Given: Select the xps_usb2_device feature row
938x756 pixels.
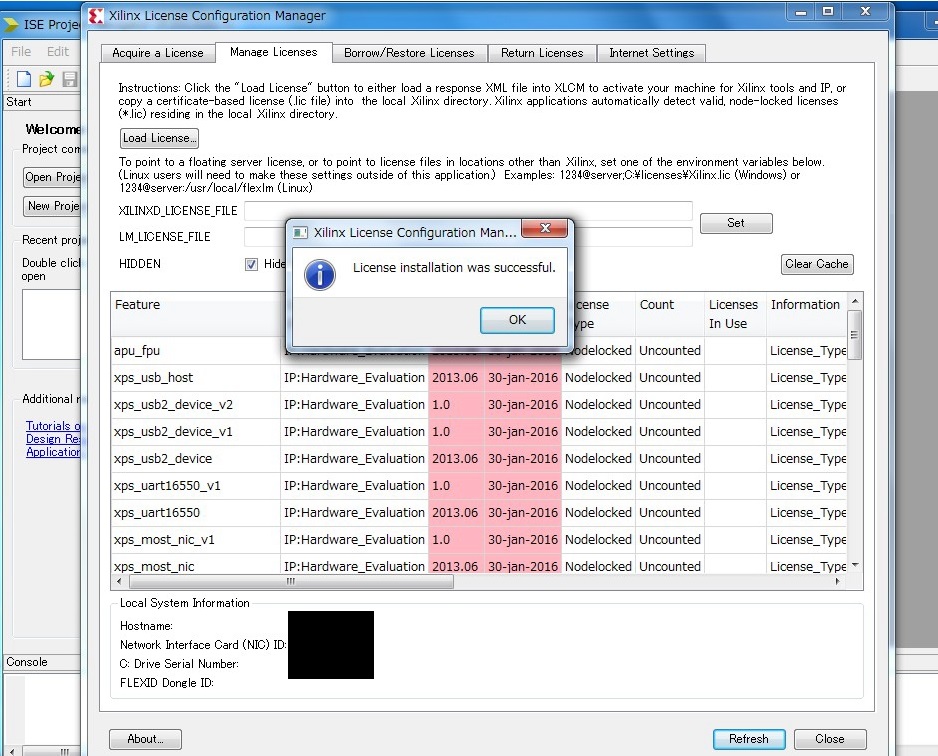Looking at the screenshot, I should click(480, 459).
